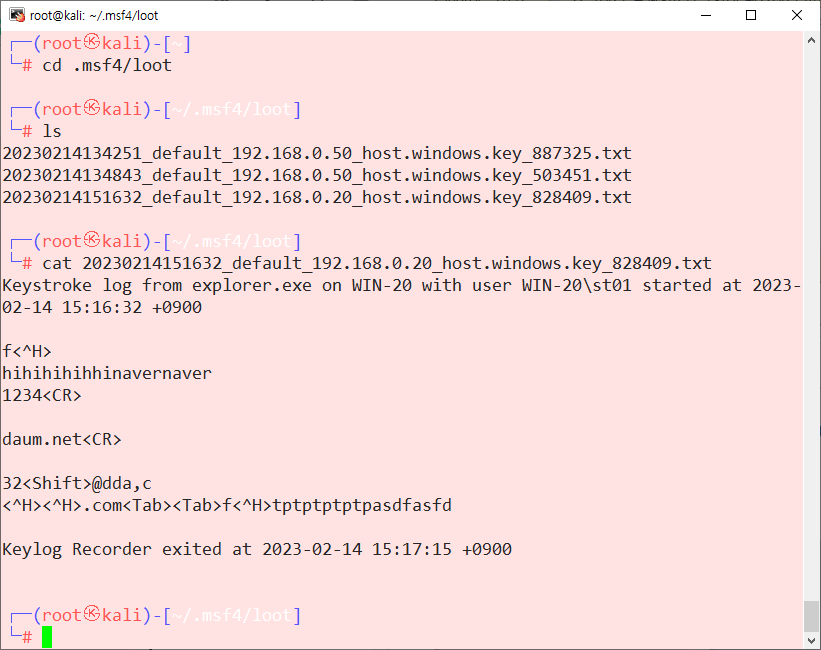Click listed filename 20230214151632 in ls output
This screenshot has height=650, width=821.
point(317,197)
